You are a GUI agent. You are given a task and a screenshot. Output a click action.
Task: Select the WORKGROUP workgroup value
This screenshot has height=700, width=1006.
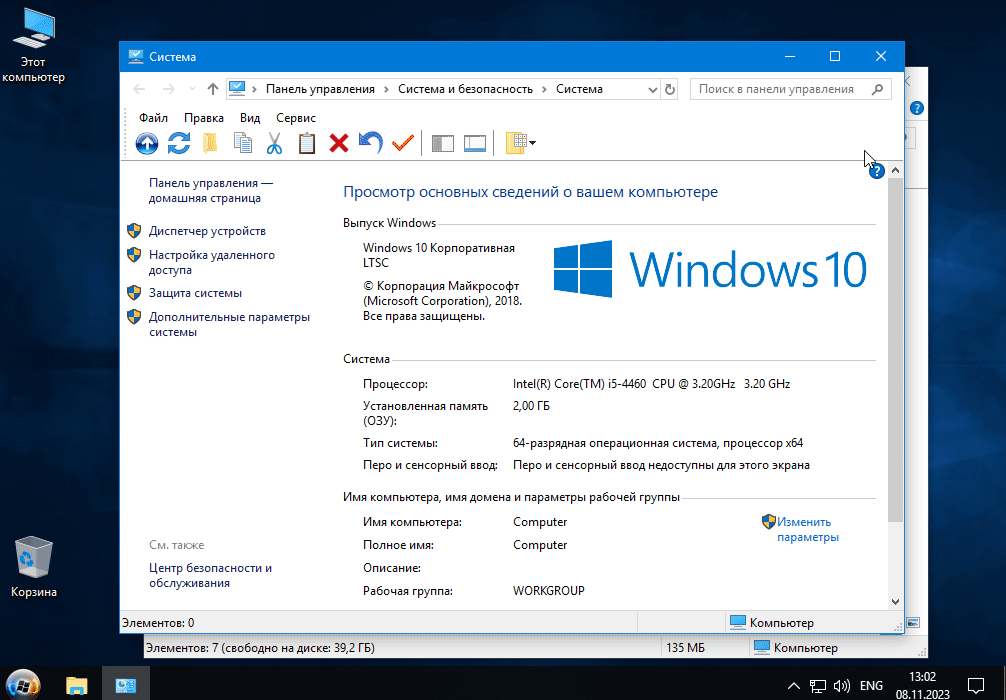click(549, 591)
